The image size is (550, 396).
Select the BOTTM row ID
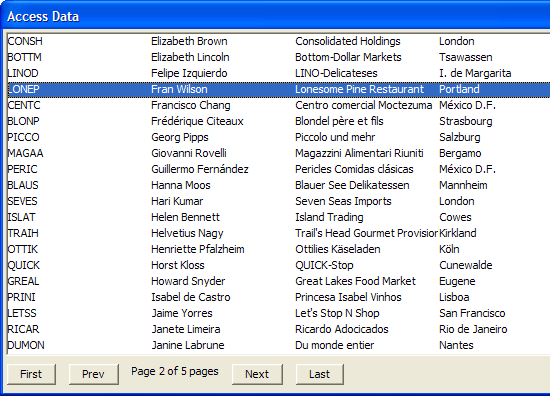point(25,57)
